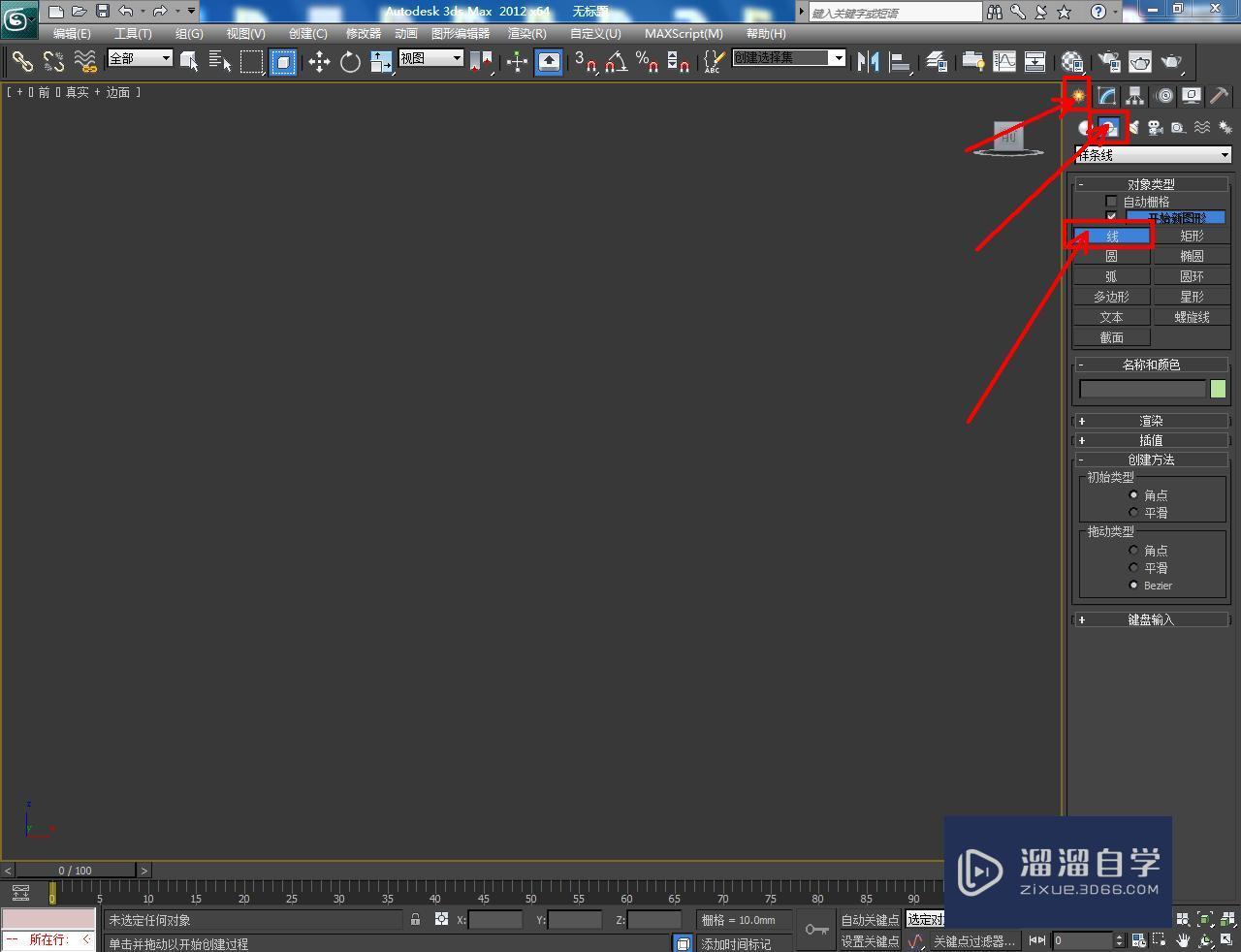Select 角点 under 初始类型
1241x952 pixels.
pyautogui.click(x=1133, y=494)
